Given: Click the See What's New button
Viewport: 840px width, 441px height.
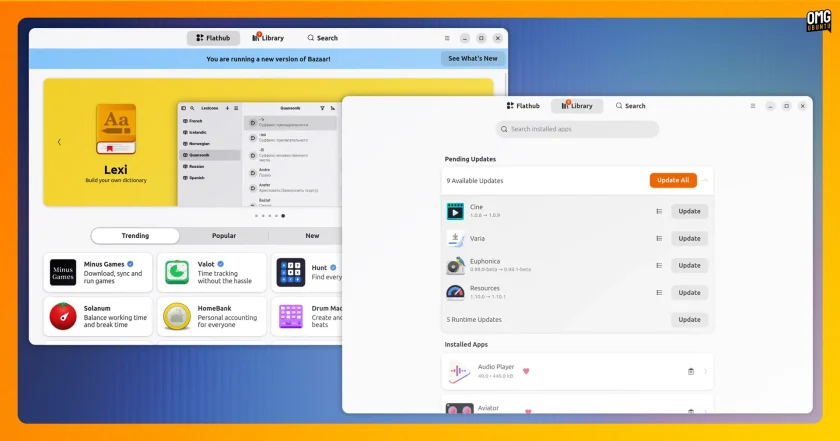Looking at the screenshot, I should [x=472, y=58].
